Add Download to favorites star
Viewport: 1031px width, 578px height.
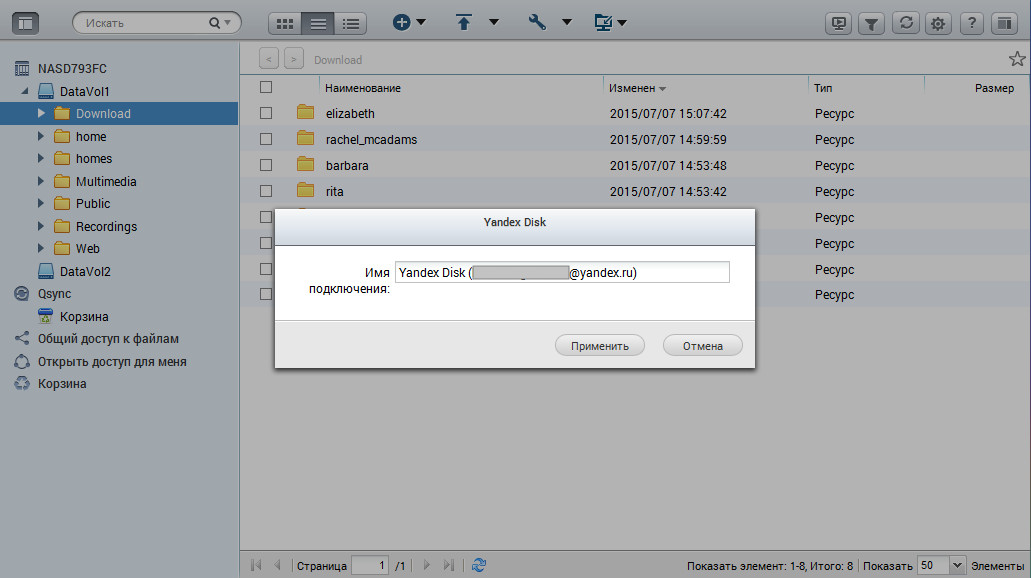click(x=1017, y=59)
